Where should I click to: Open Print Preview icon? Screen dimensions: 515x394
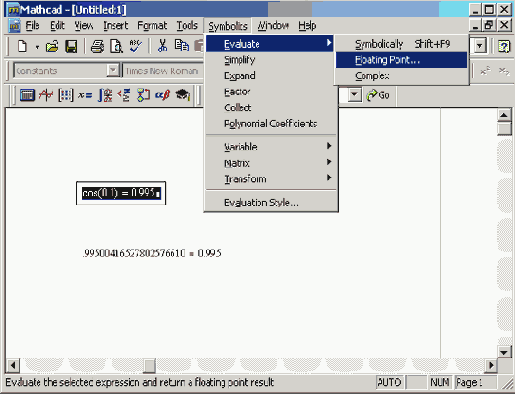(116, 46)
